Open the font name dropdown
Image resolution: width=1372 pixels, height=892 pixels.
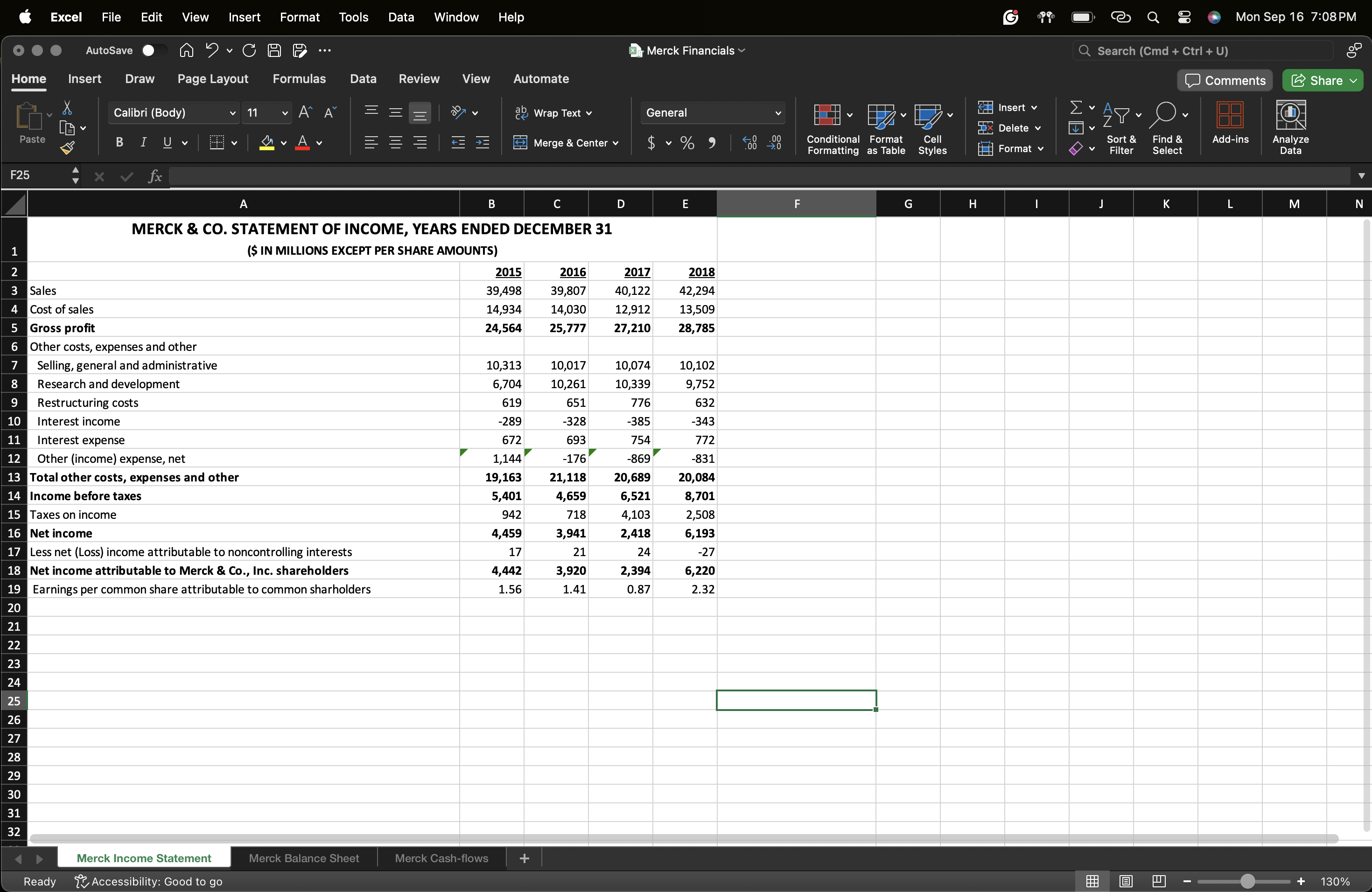[232, 112]
